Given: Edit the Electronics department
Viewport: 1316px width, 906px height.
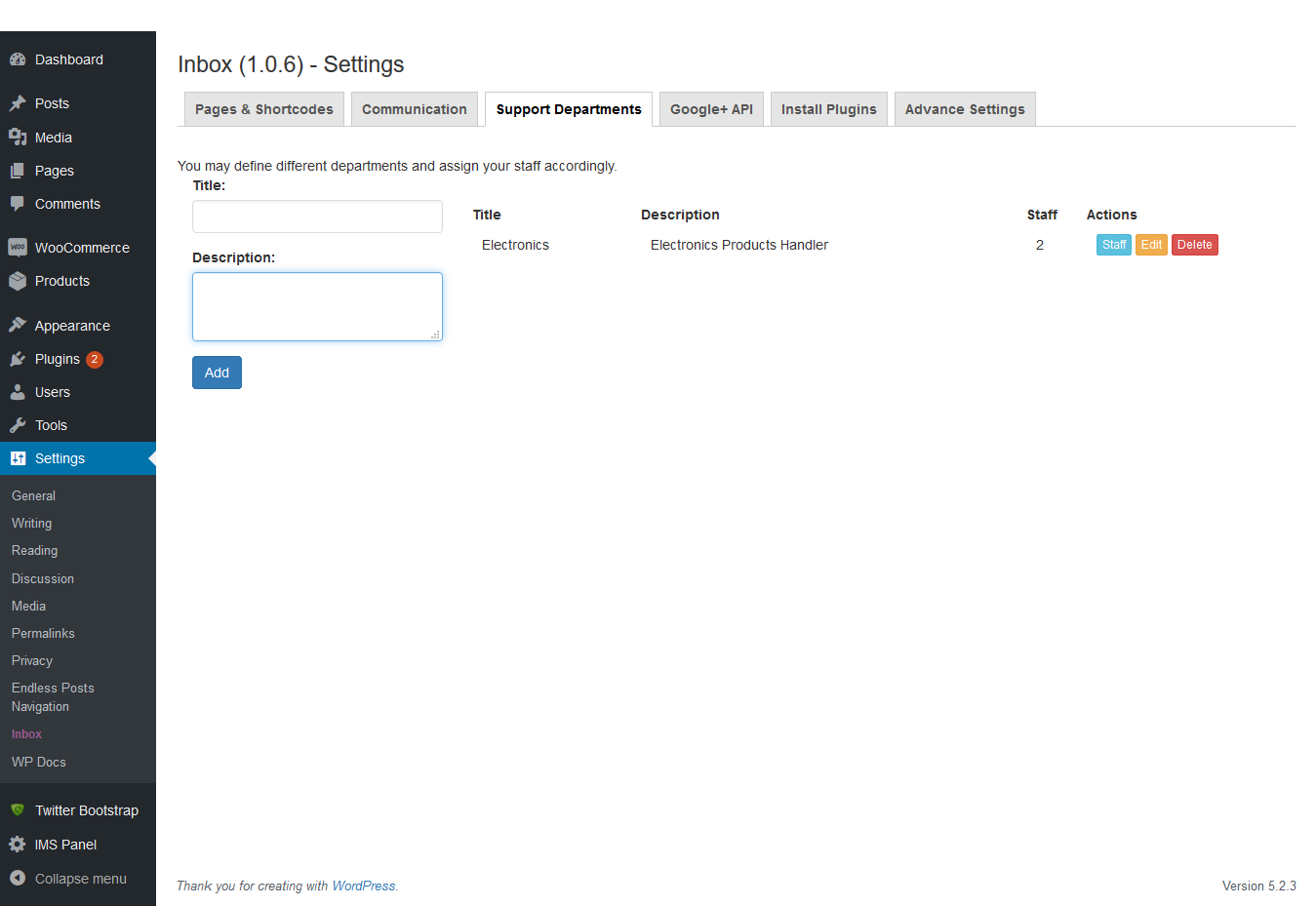Looking at the screenshot, I should (1151, 245).
